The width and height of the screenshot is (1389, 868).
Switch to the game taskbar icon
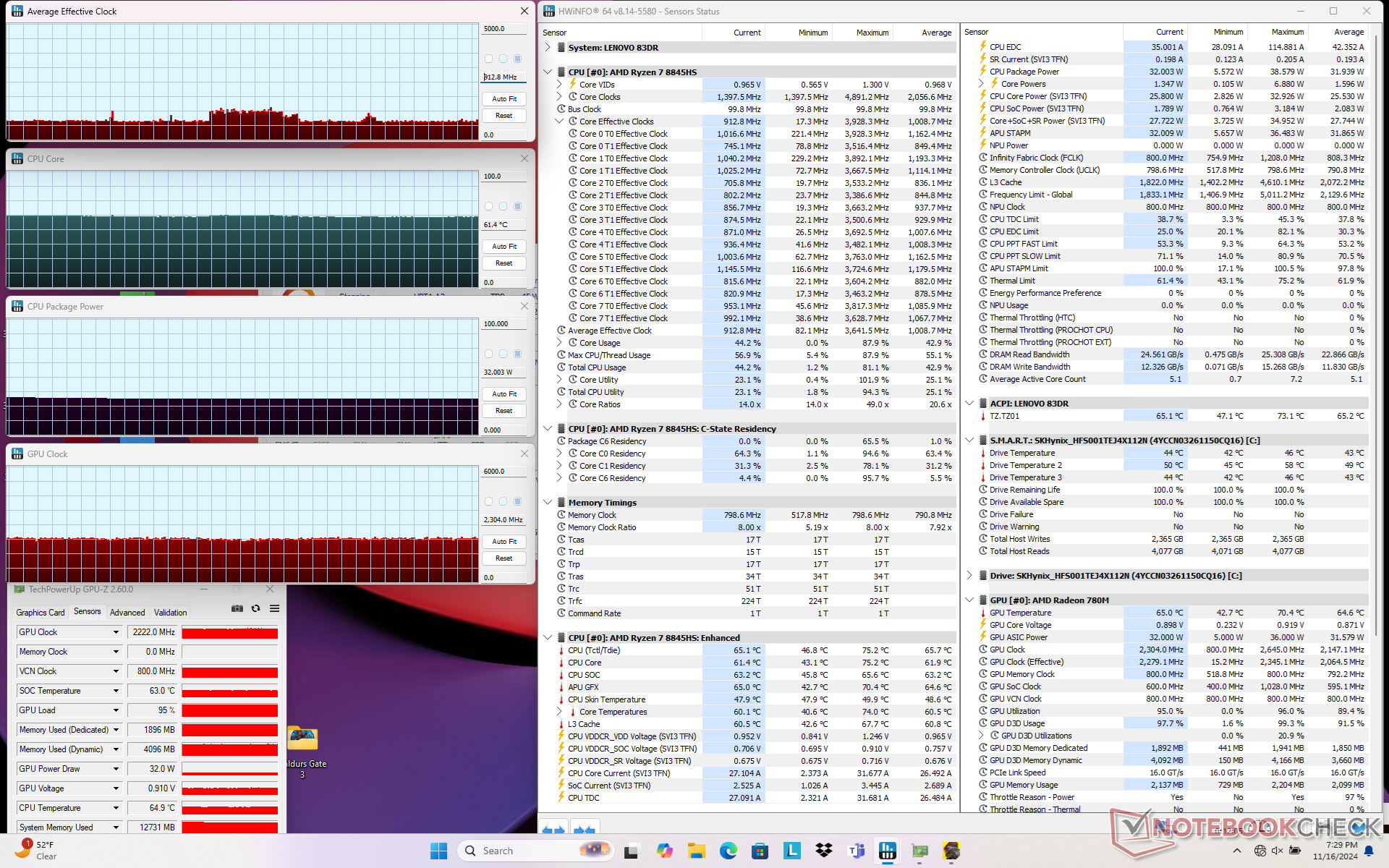[951, 851]
